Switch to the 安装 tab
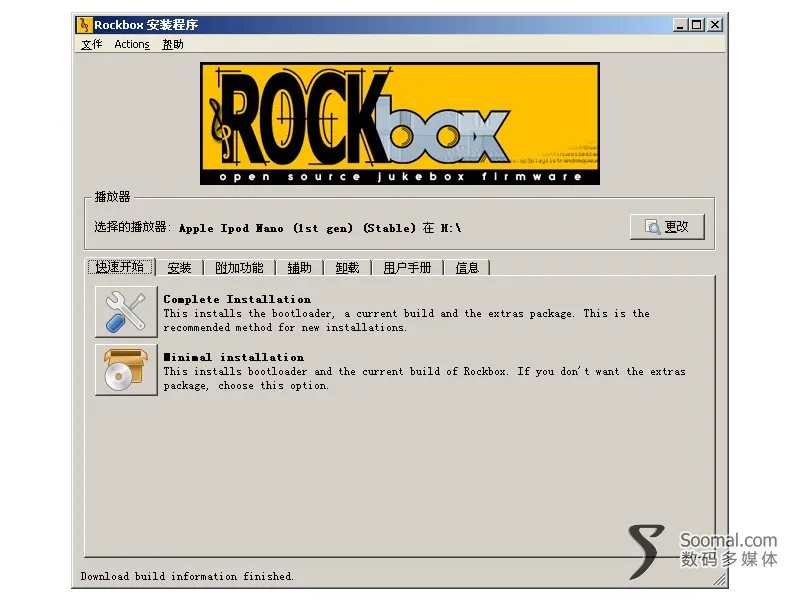This screenshot has height=600, width=800. (179, 268)
